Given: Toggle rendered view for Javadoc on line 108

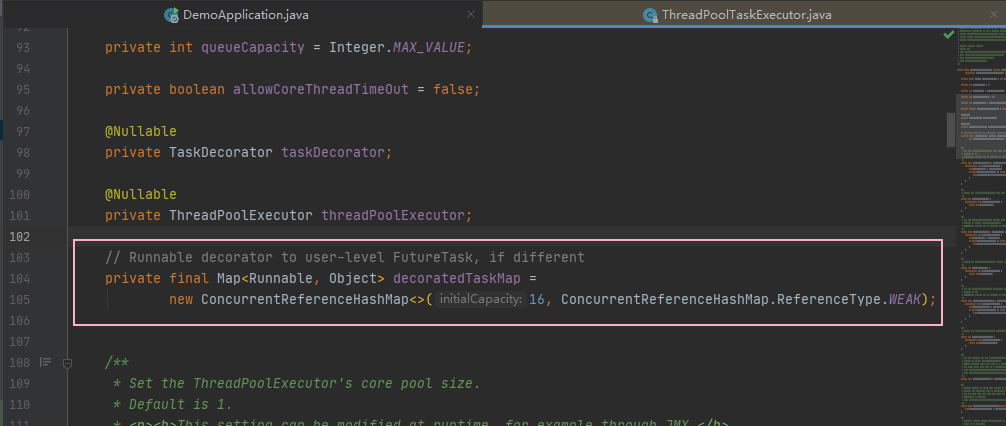Looking at the screenshot, I should pyautogui.click(x=46, y=362).
